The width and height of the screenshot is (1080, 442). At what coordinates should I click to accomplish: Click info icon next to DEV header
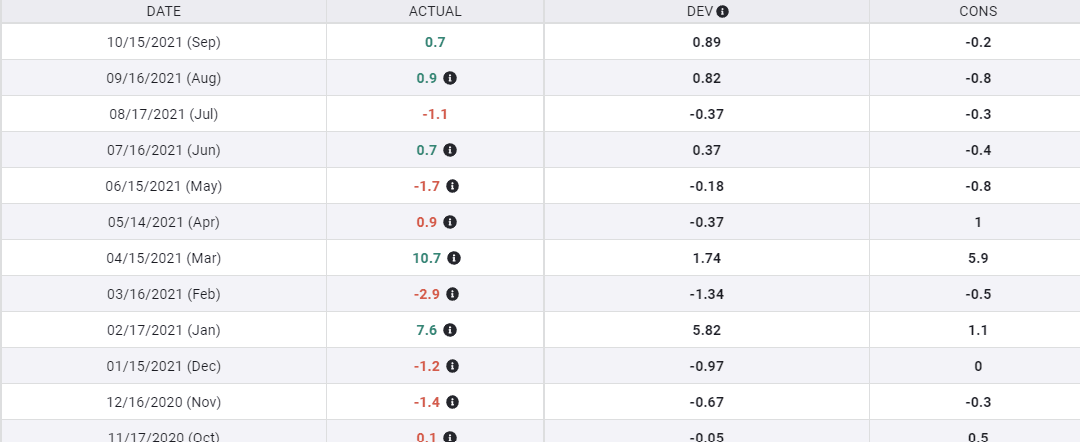[723, 12]
